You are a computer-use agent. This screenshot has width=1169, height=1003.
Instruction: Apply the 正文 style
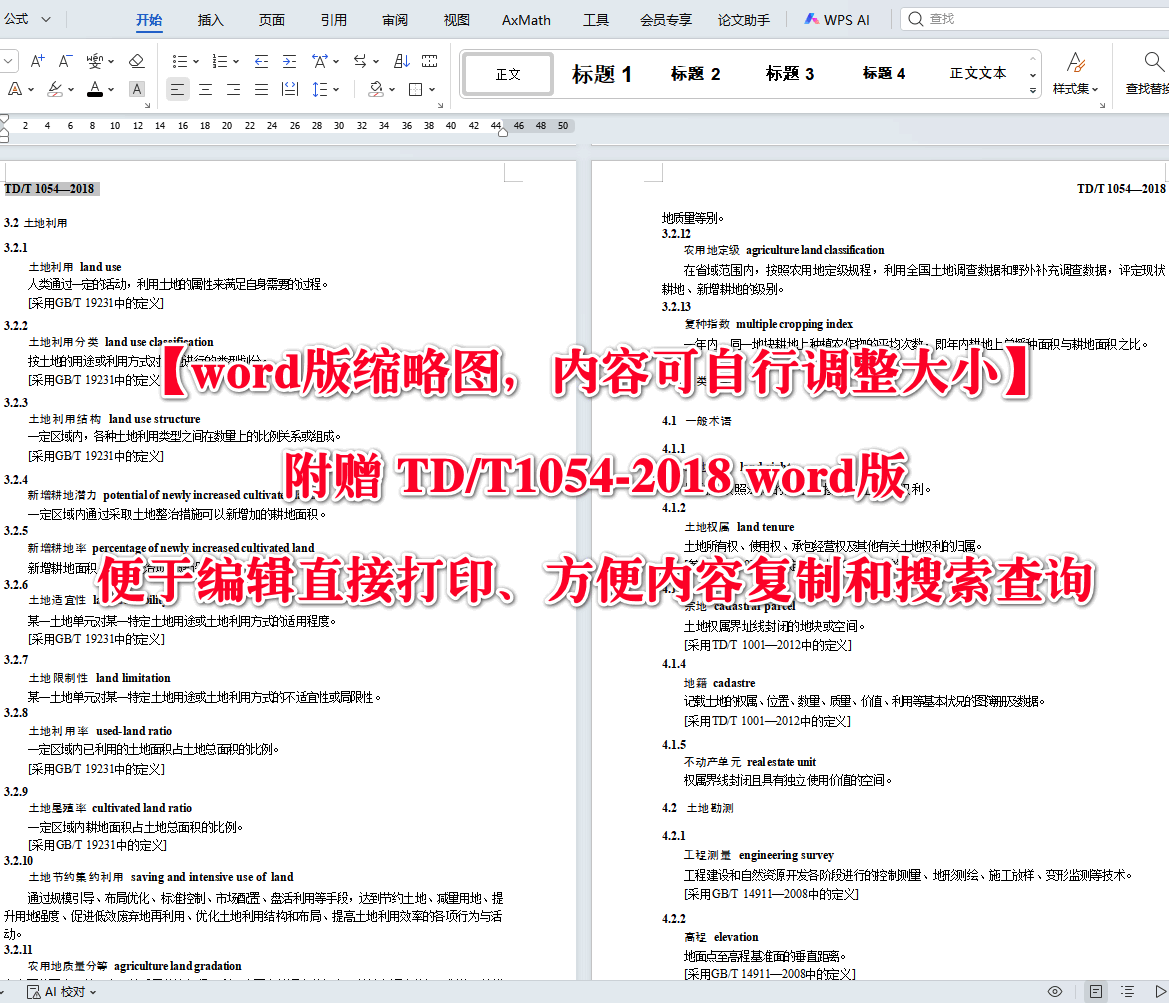(508, 74)
